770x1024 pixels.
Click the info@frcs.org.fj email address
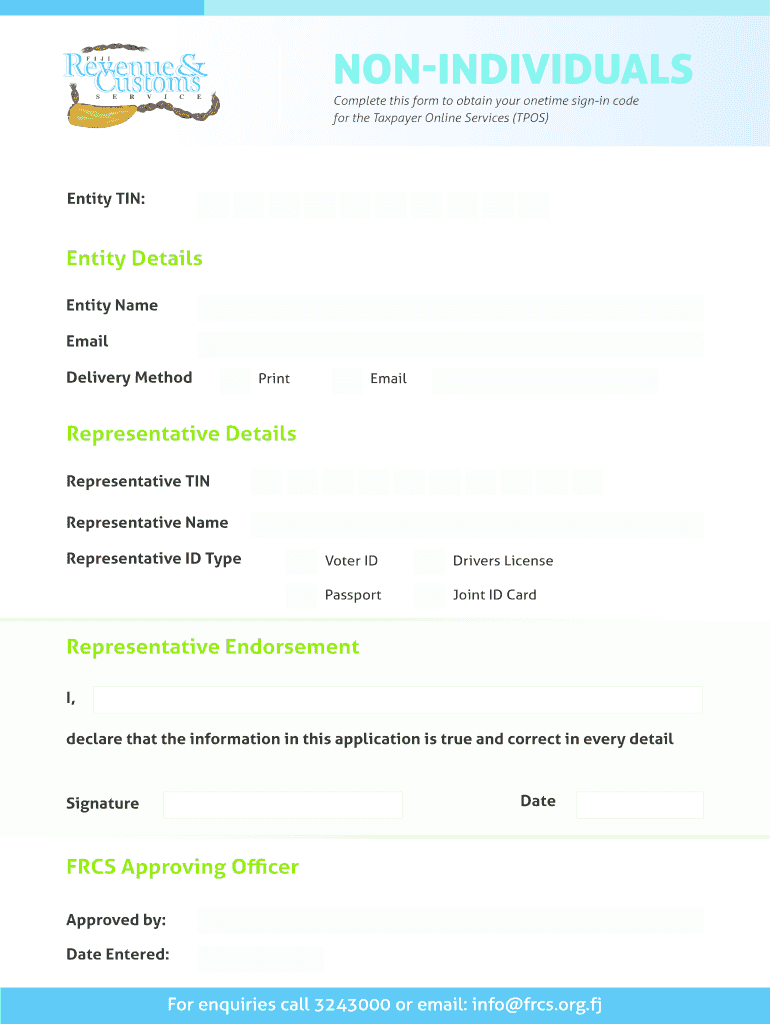coord(534,1004)
